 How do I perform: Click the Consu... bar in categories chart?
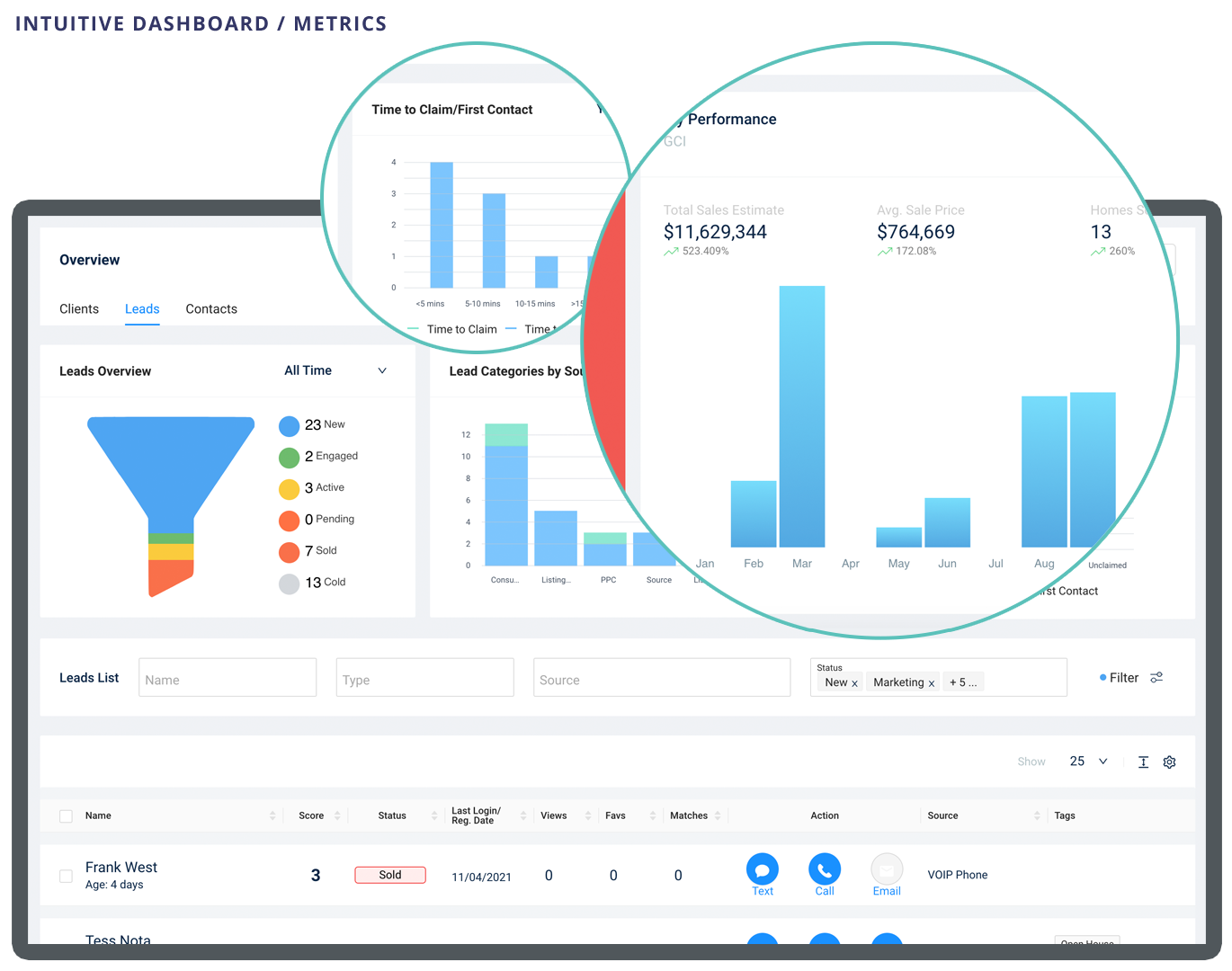506,494
